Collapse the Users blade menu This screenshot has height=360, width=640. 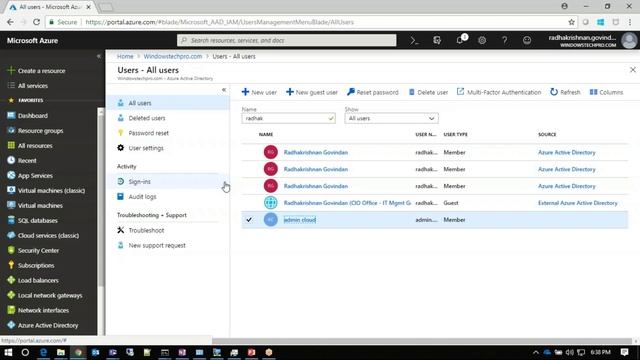point(224,89)
